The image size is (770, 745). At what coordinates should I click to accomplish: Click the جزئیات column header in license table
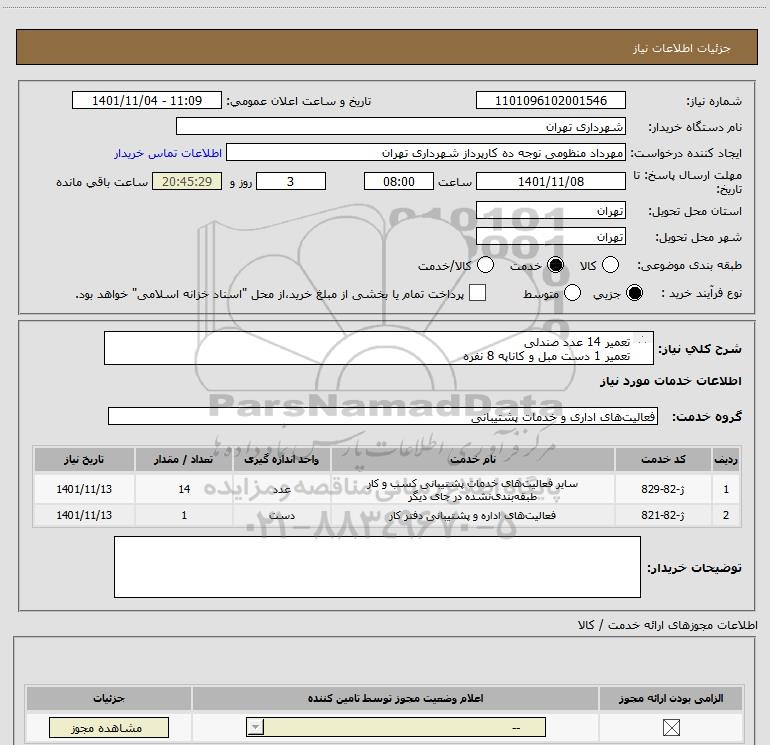pos(109,698)
